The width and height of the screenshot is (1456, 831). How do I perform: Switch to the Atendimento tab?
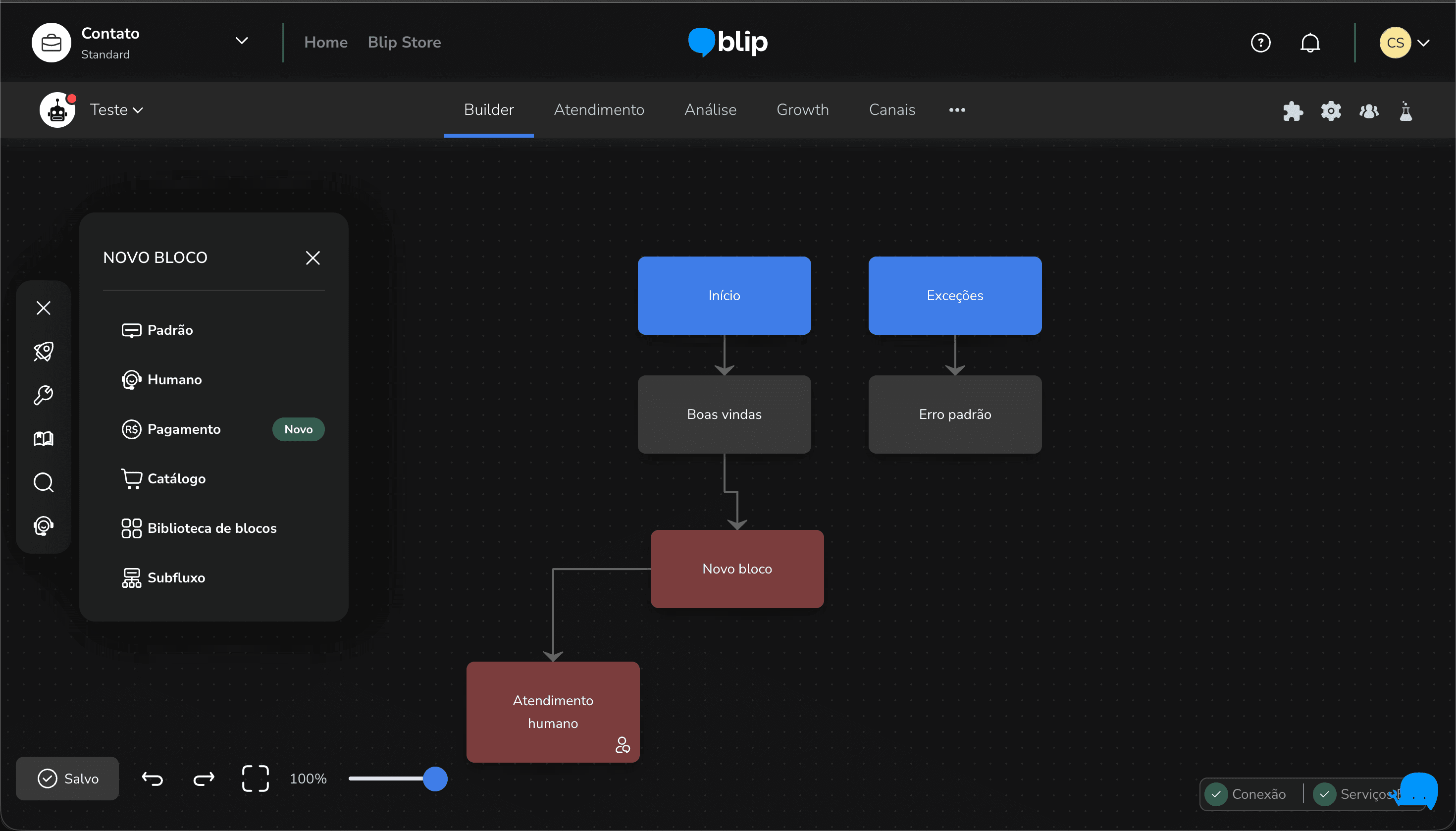coord(599,109)
